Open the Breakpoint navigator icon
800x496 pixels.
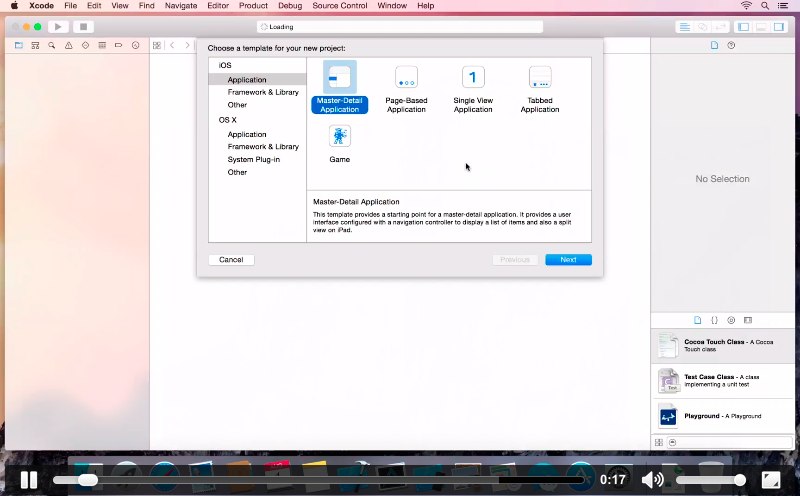pyautogui.click(x=118, y=45)
